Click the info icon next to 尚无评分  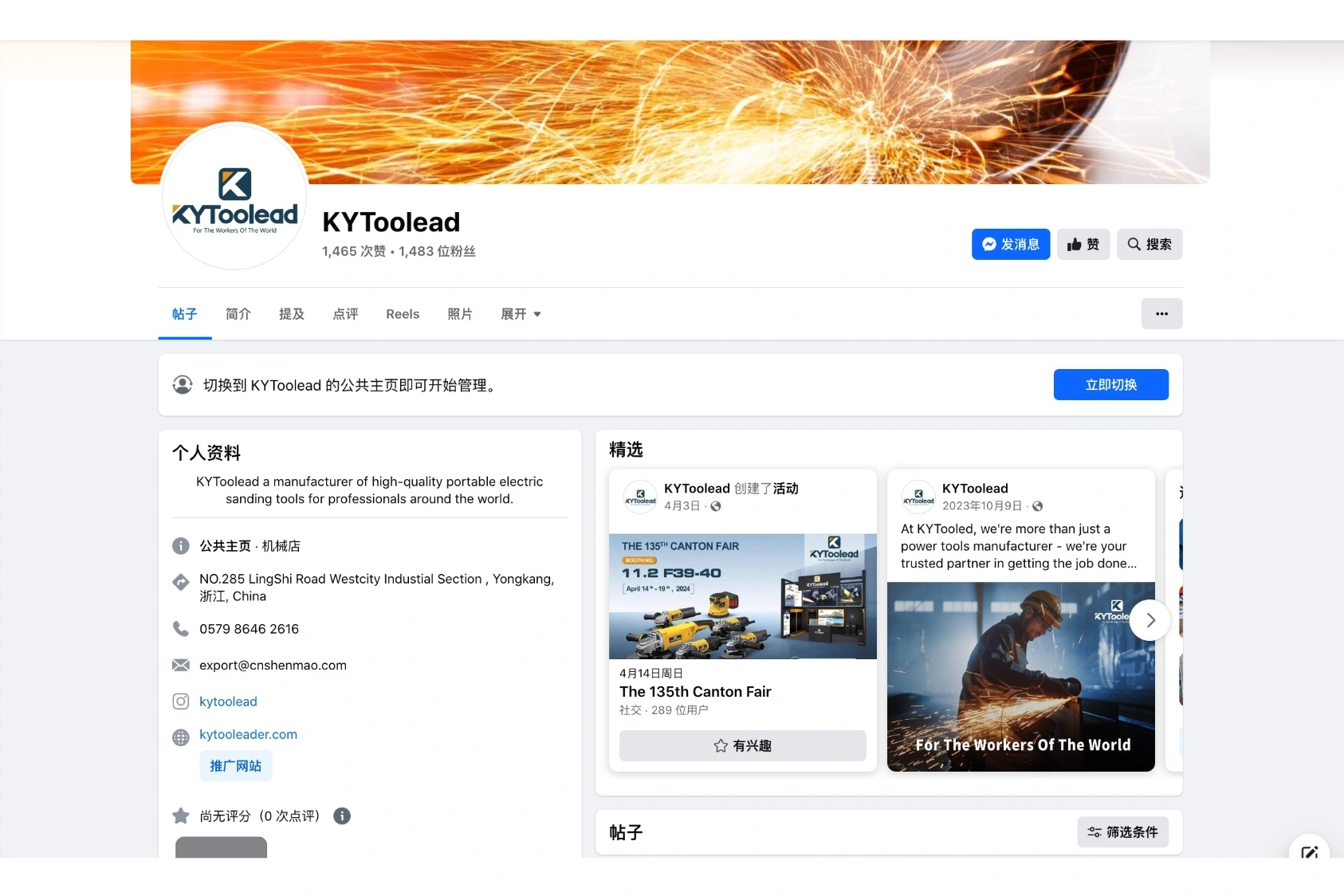click(342, 815)
